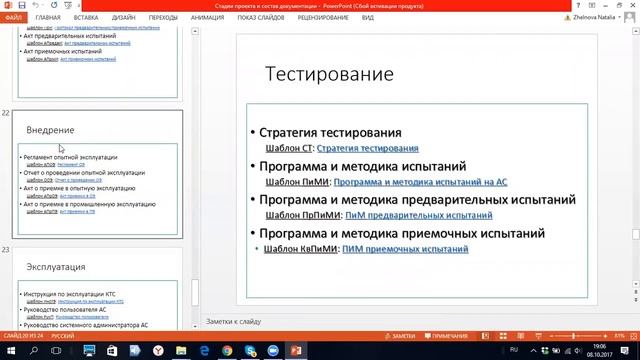Click the Шаблон ПрПиМИ text

(x=302, y=215)
